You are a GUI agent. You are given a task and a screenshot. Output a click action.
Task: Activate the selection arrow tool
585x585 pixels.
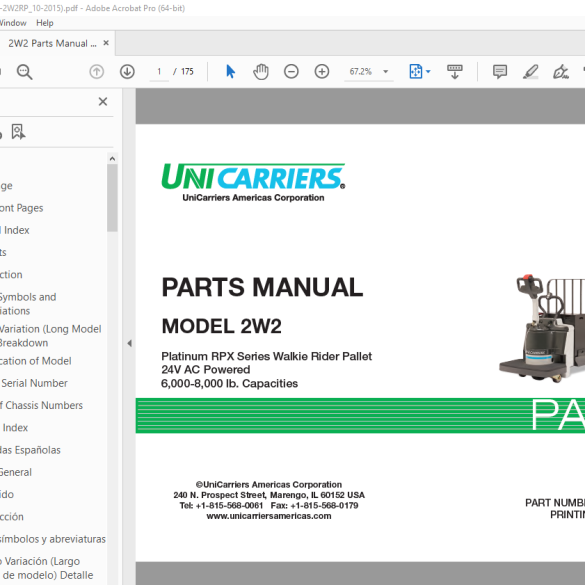pyautogui.click(x=230, y=72)
